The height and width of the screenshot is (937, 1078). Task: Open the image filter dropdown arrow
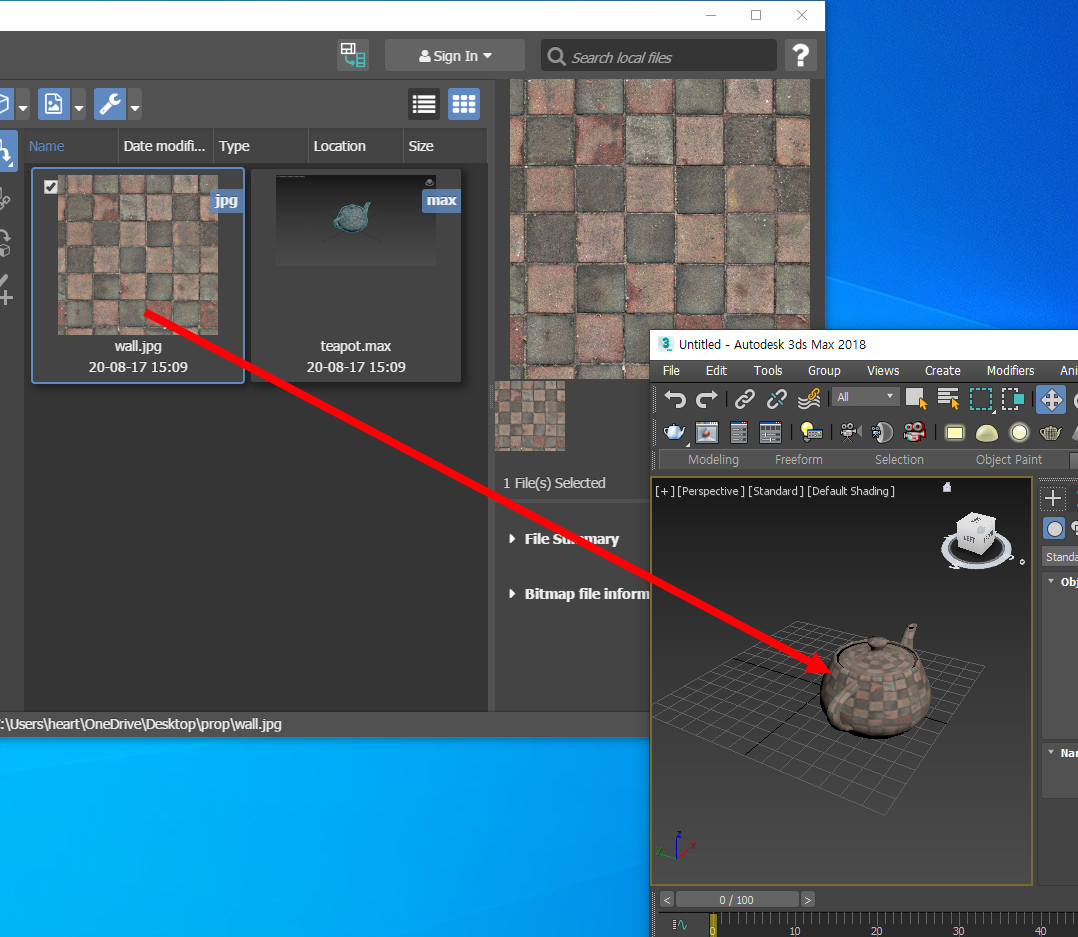pos(78,104)
